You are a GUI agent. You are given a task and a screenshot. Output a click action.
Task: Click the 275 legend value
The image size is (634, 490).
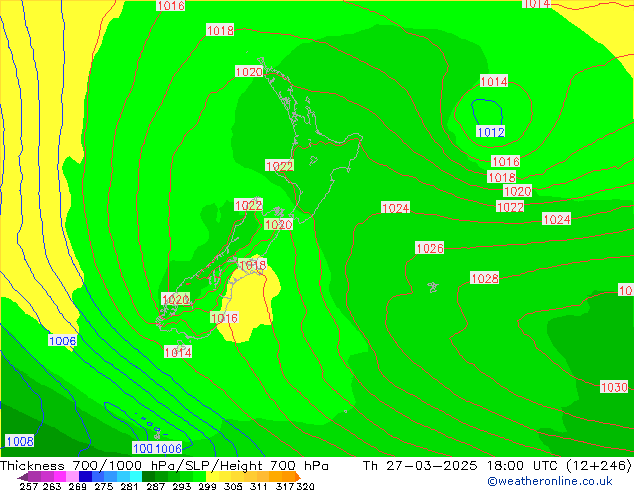coord(104,486)
